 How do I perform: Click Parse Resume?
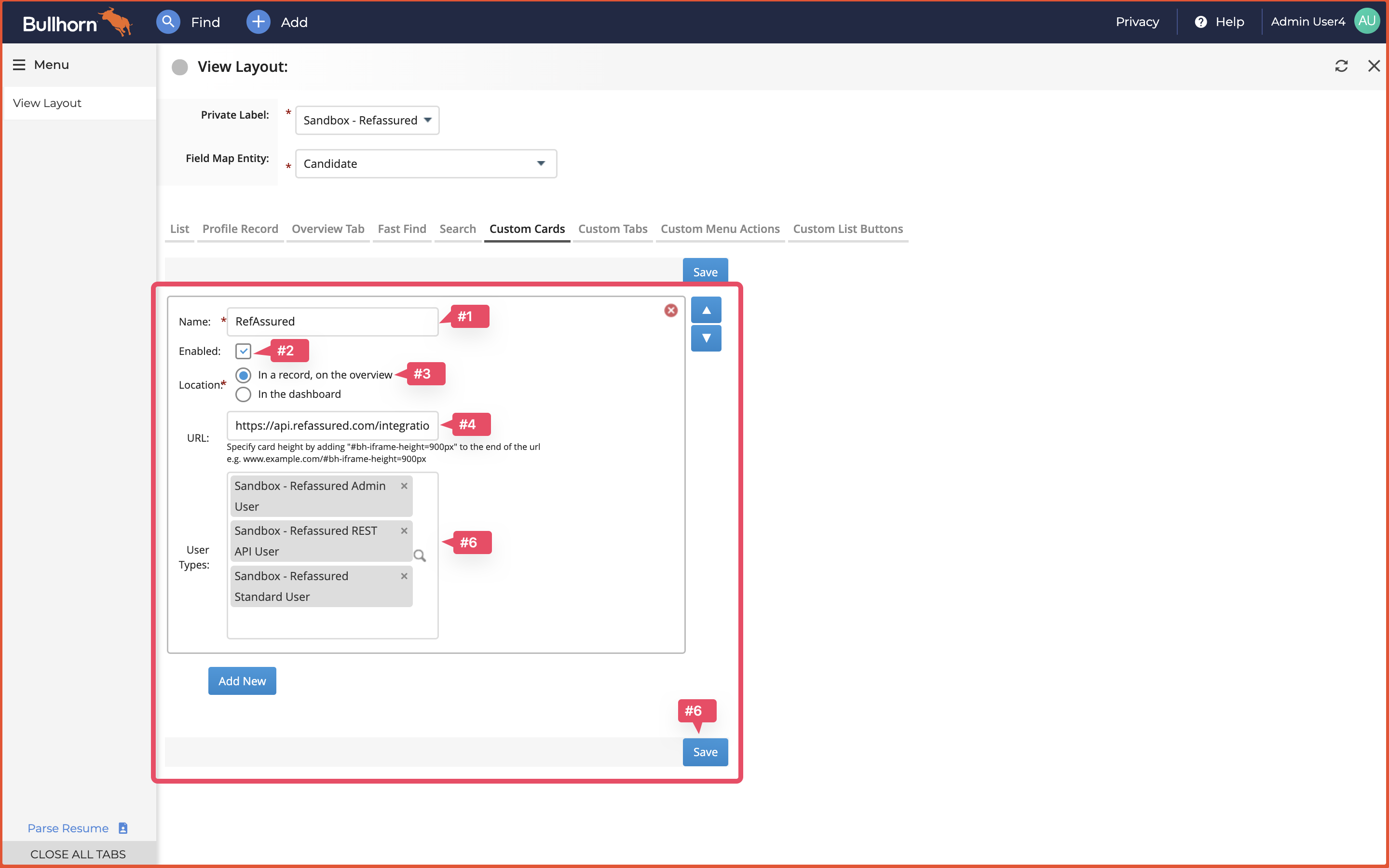click(68, 828)
